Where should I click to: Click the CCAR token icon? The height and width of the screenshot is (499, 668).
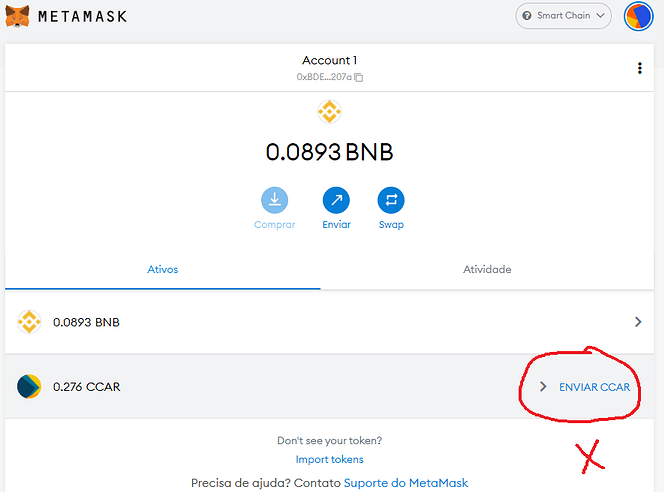pyautogui.click(x=29, y=387)
